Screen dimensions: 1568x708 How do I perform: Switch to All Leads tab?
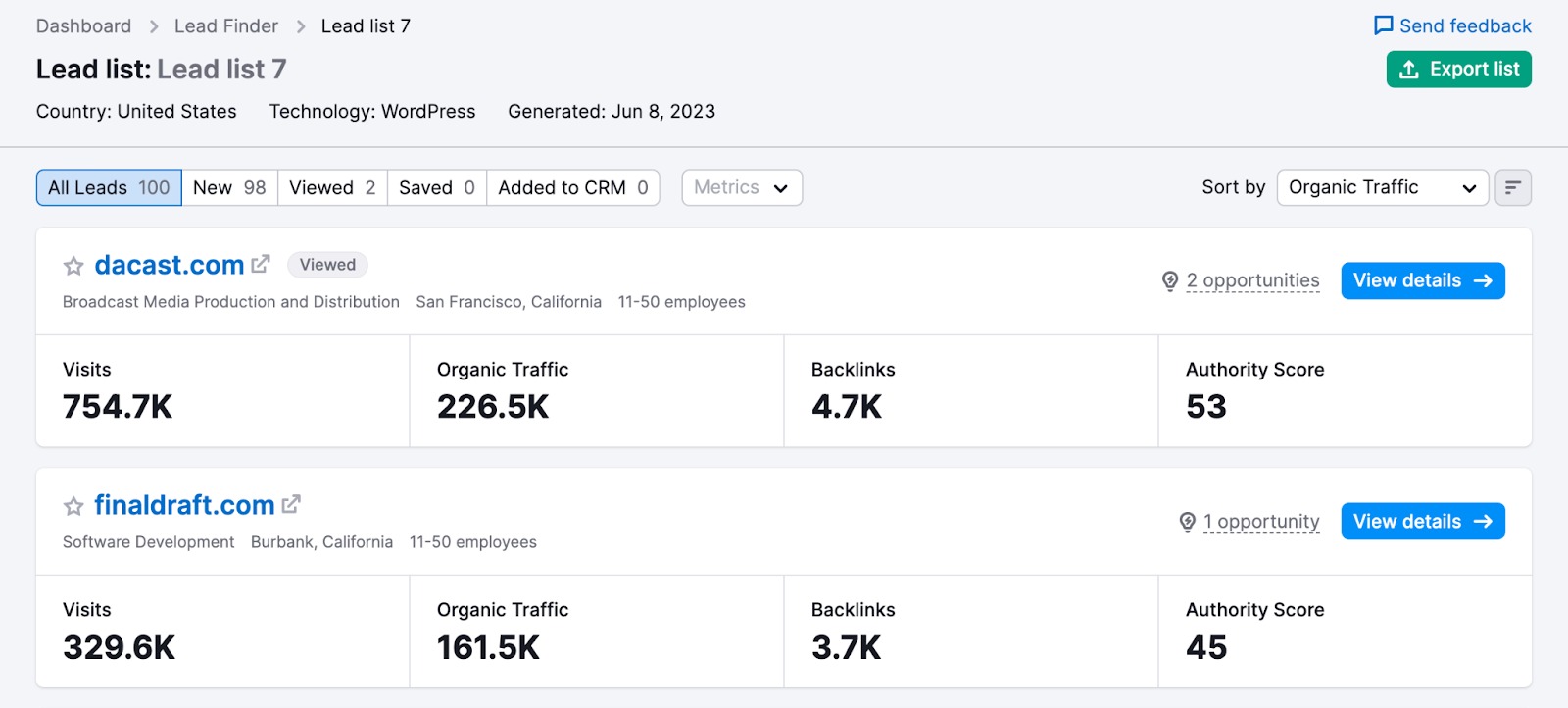coord(109,187)
